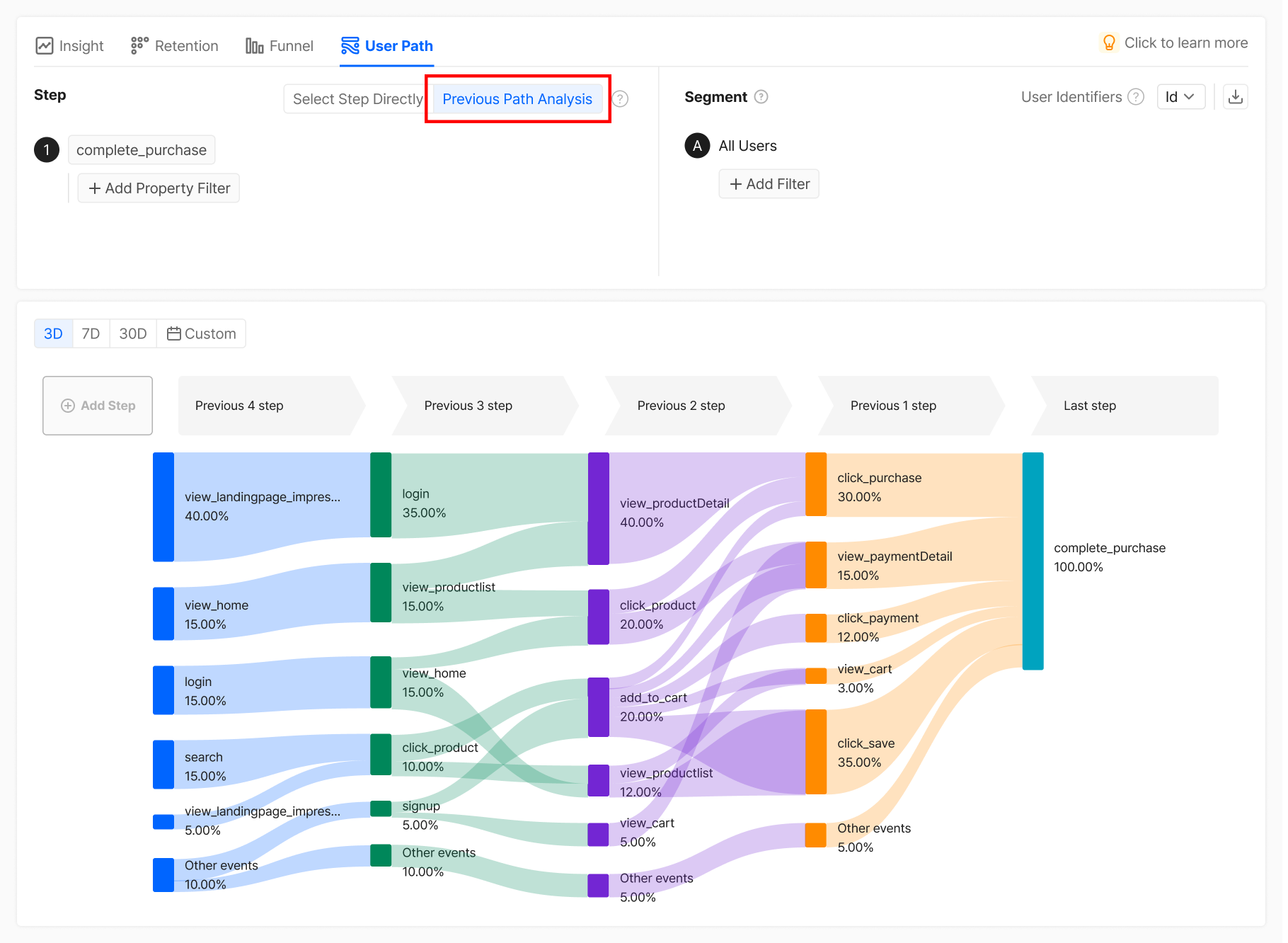Expand the Id user identifier dropdown

[1180, 97]
